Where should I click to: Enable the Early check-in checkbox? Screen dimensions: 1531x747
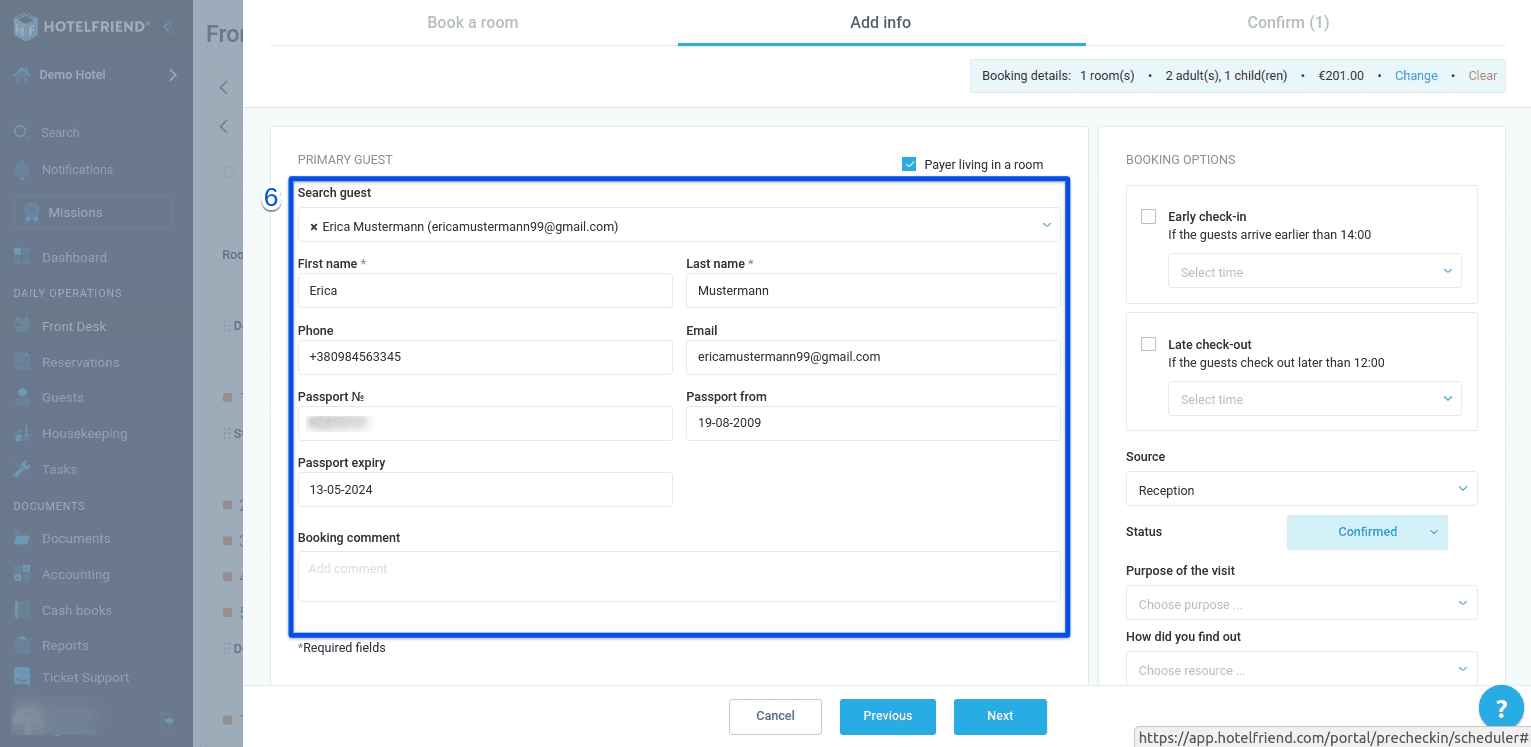click(x=1147, y=216)
